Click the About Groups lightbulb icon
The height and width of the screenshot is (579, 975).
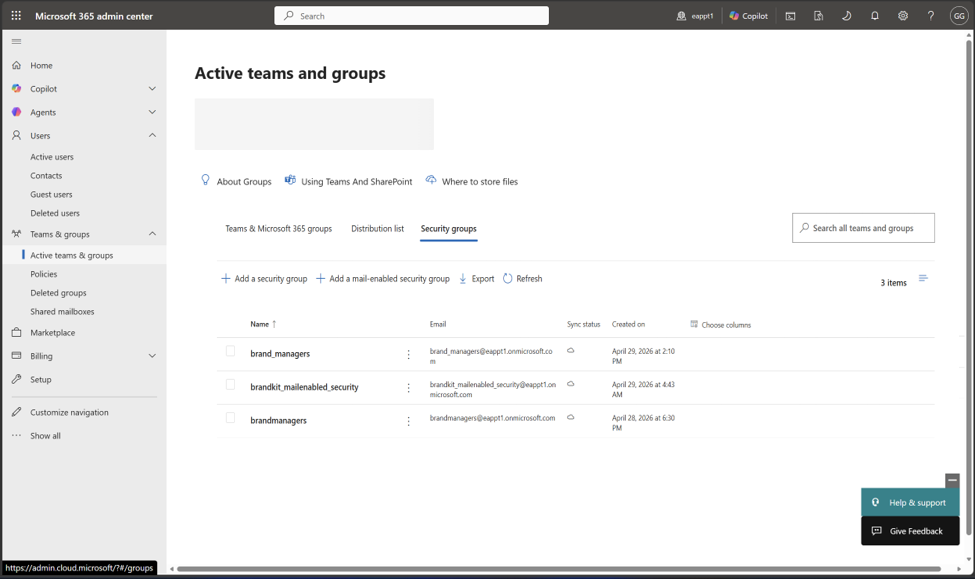tap(205, 180)
